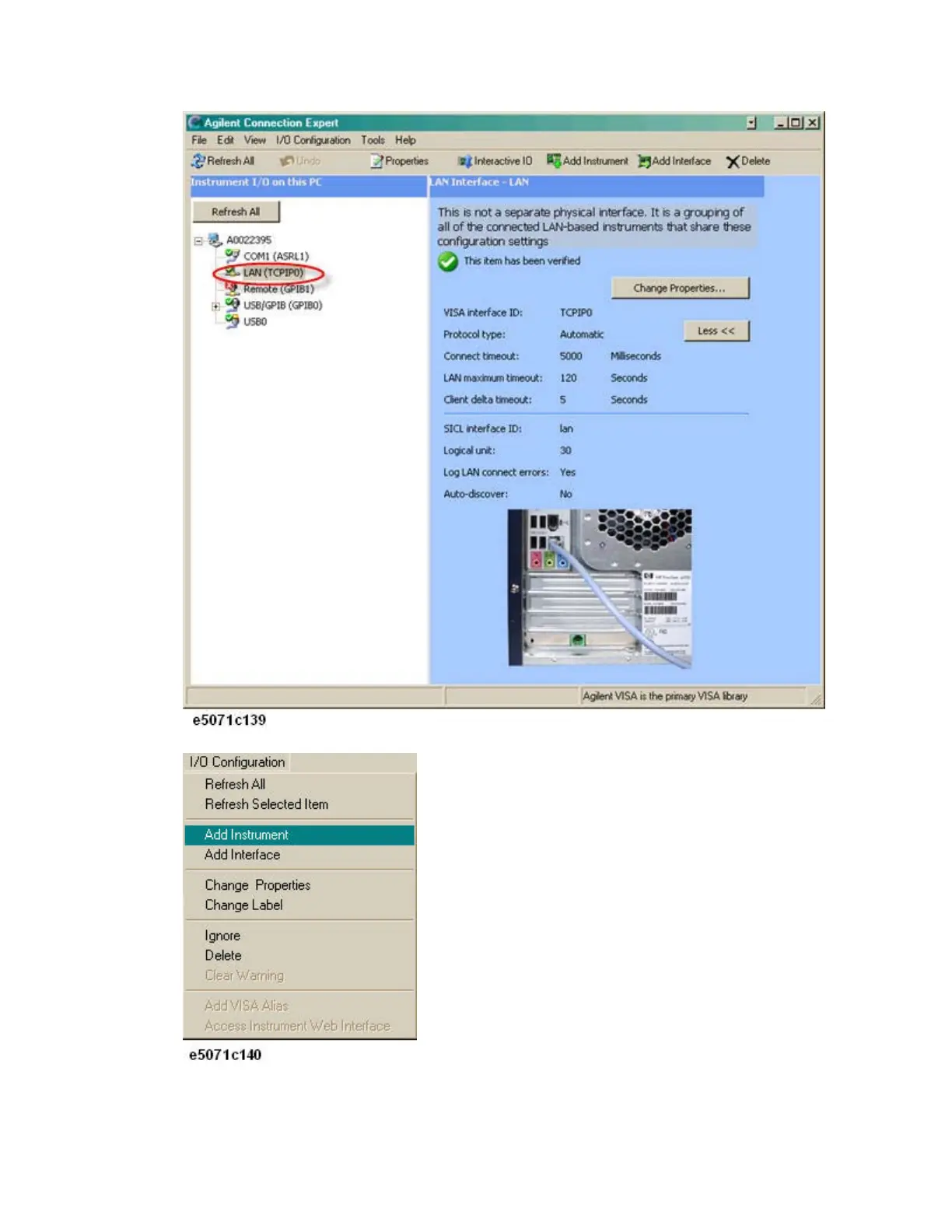952x1232 pixels.
Task: Select the A0022395 computer icon
Action: tap(215, 240)
